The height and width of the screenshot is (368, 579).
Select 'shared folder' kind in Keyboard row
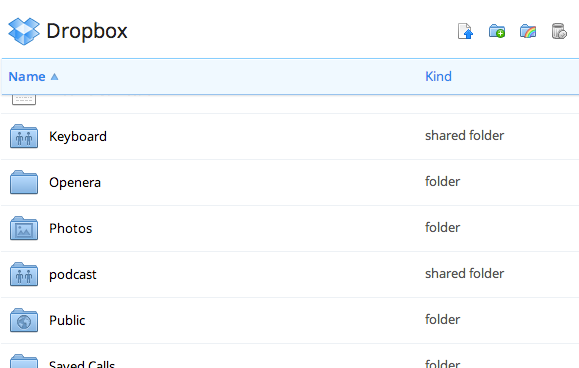click(465, 135)
